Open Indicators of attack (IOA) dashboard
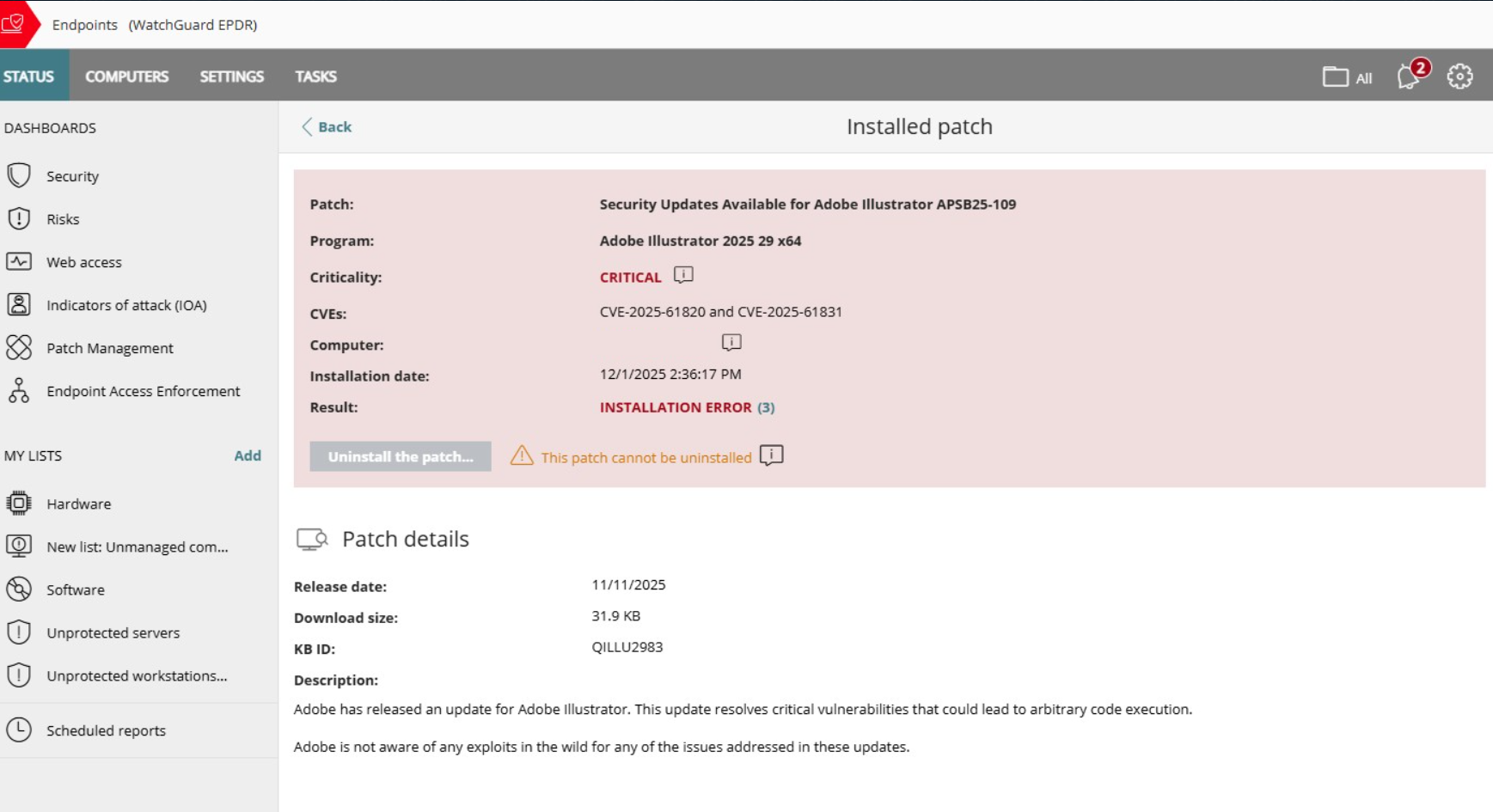The width and height of the screenshot is (1493, 812). coord(125,305)
